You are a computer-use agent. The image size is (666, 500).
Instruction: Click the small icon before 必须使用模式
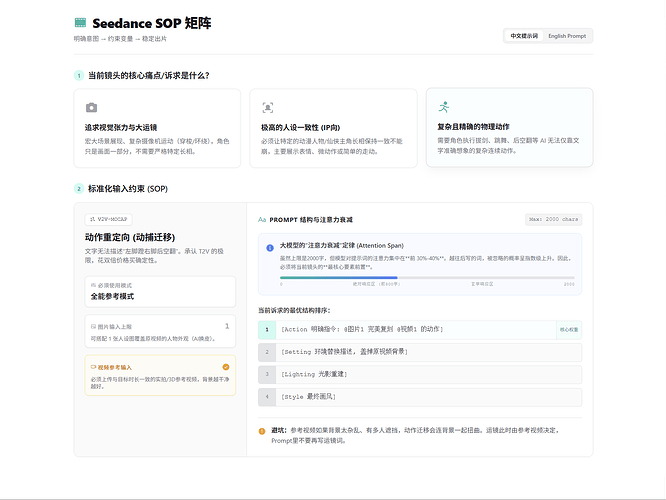[x=93, y=285]
